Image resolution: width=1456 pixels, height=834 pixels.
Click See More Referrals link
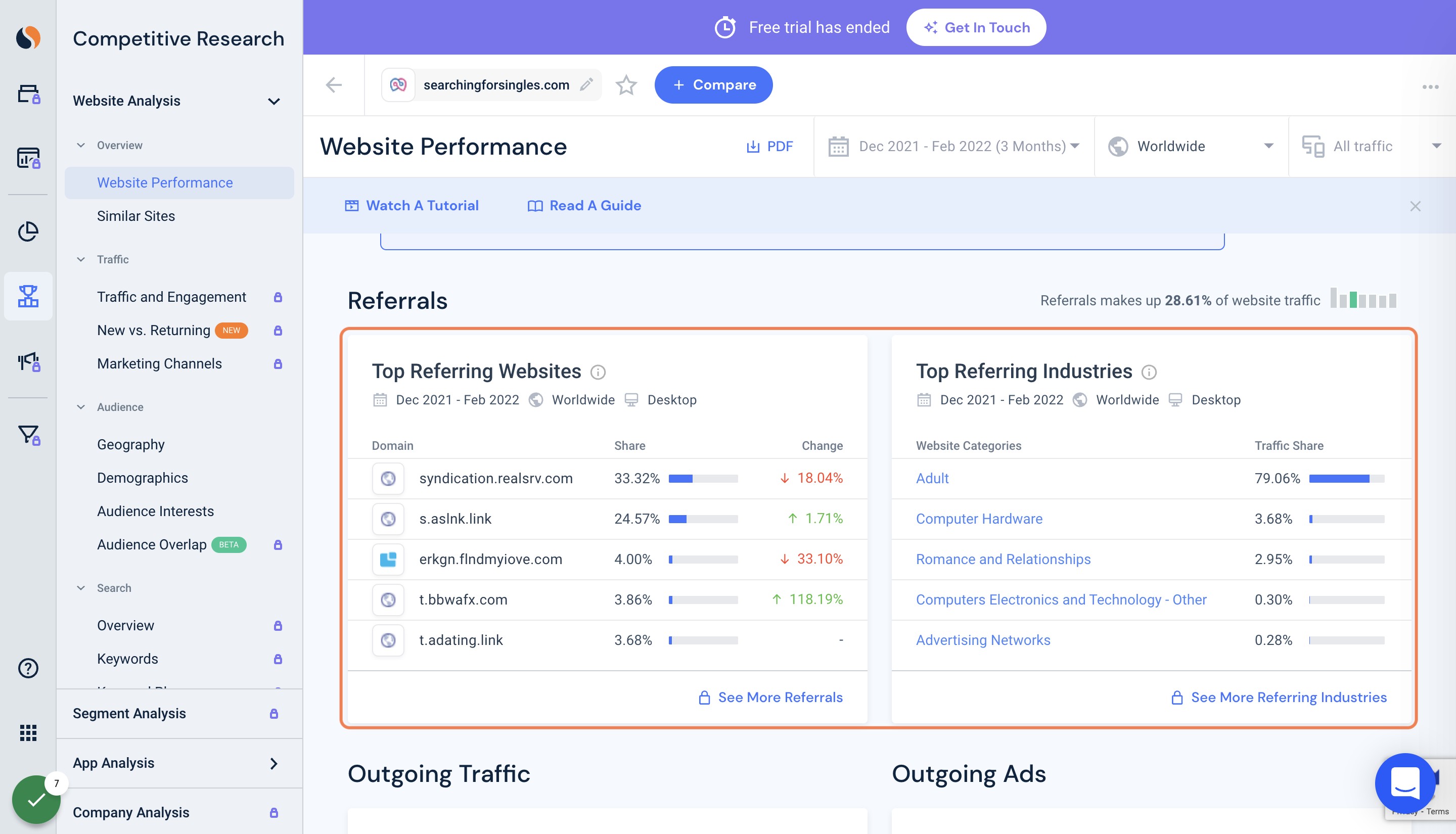[x=770, y=698]
